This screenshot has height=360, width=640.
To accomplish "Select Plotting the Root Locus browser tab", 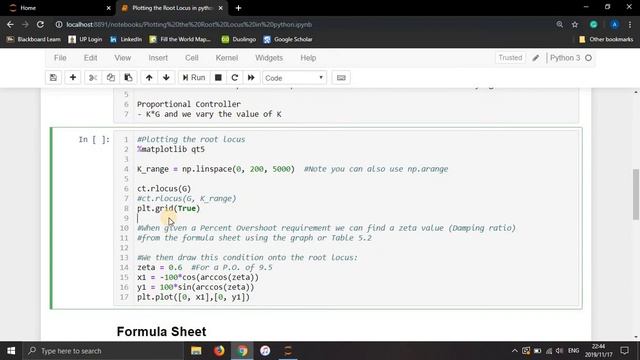I will pos(171,8).
